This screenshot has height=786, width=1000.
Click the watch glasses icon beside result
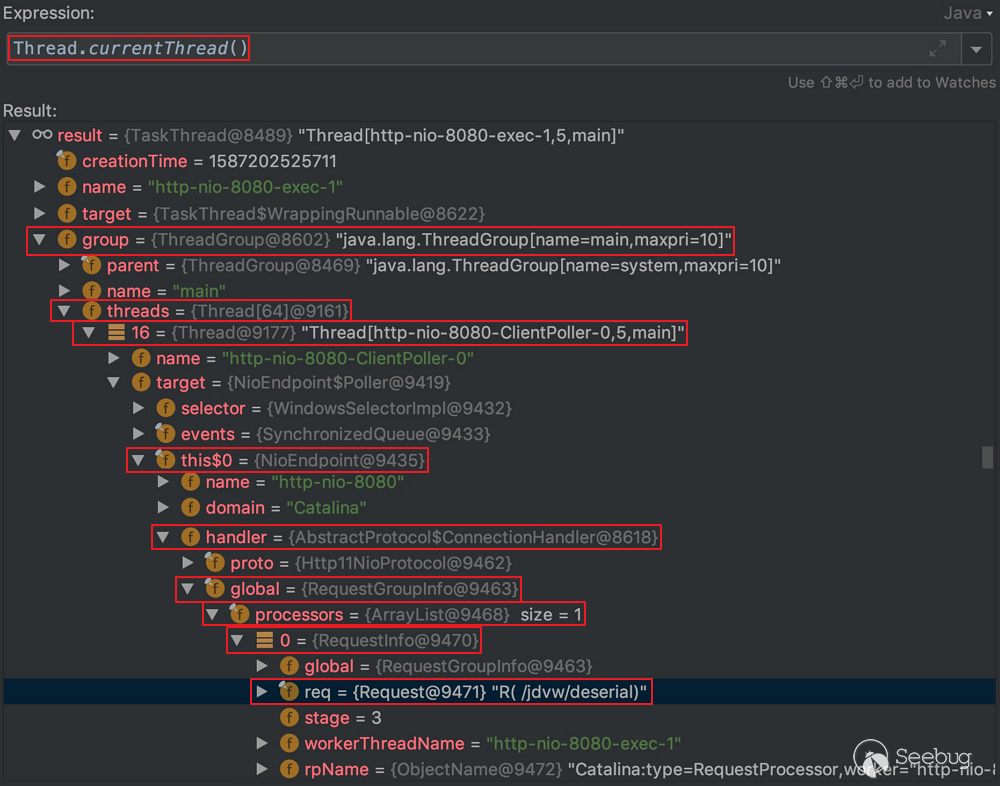coord(42,135)
